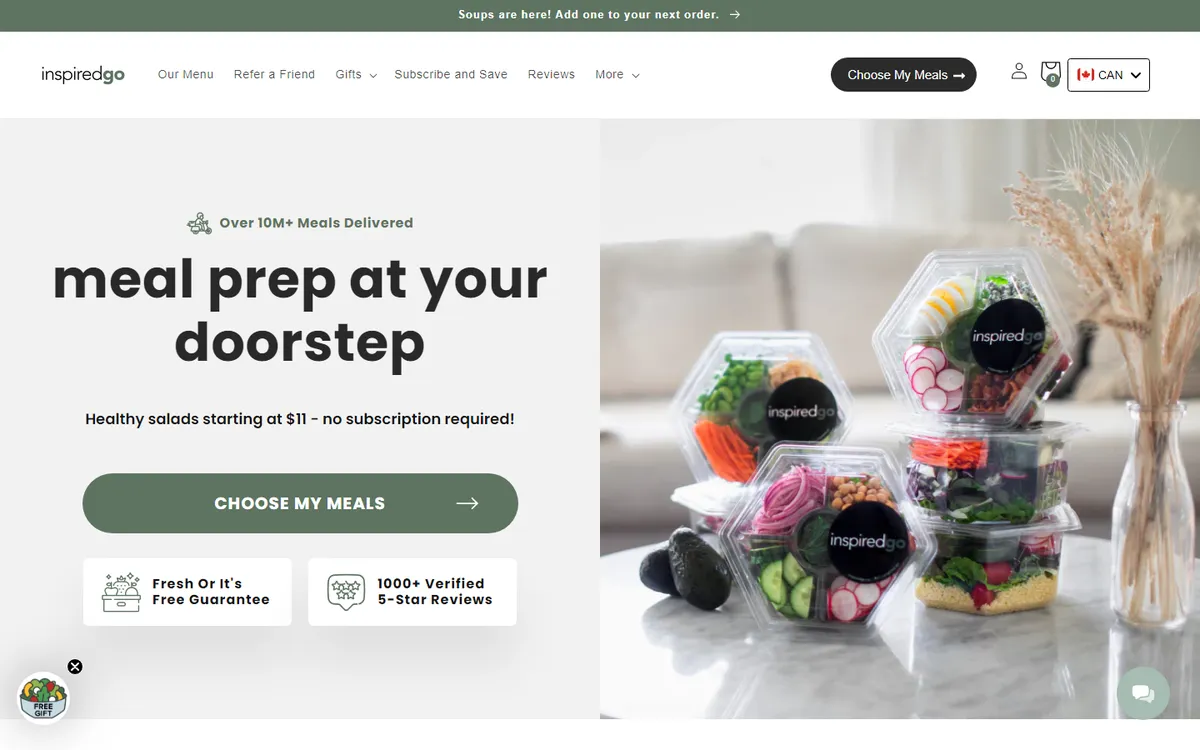1200x750 pixels.
Task: Open the shopping cart icon
Action: click(1050, 73)
